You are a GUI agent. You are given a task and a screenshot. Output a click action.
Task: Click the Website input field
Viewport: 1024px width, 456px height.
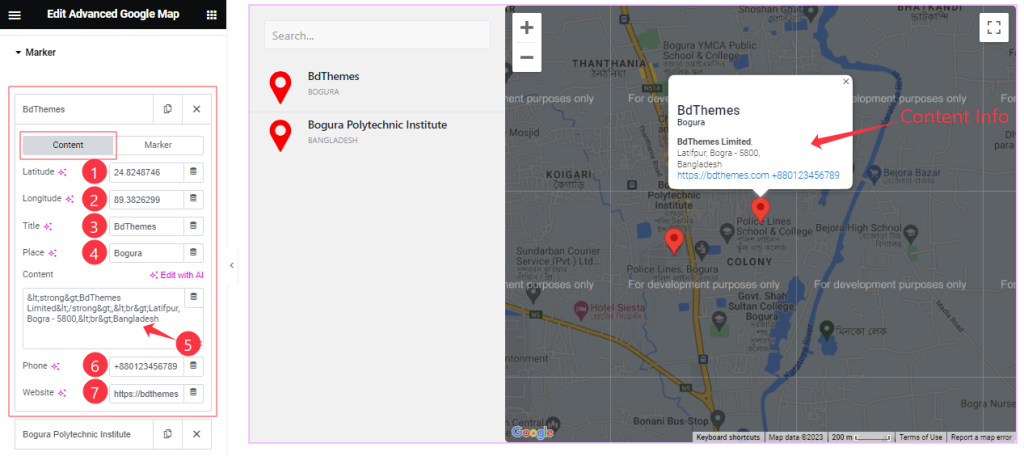click(x=146, y=393)
